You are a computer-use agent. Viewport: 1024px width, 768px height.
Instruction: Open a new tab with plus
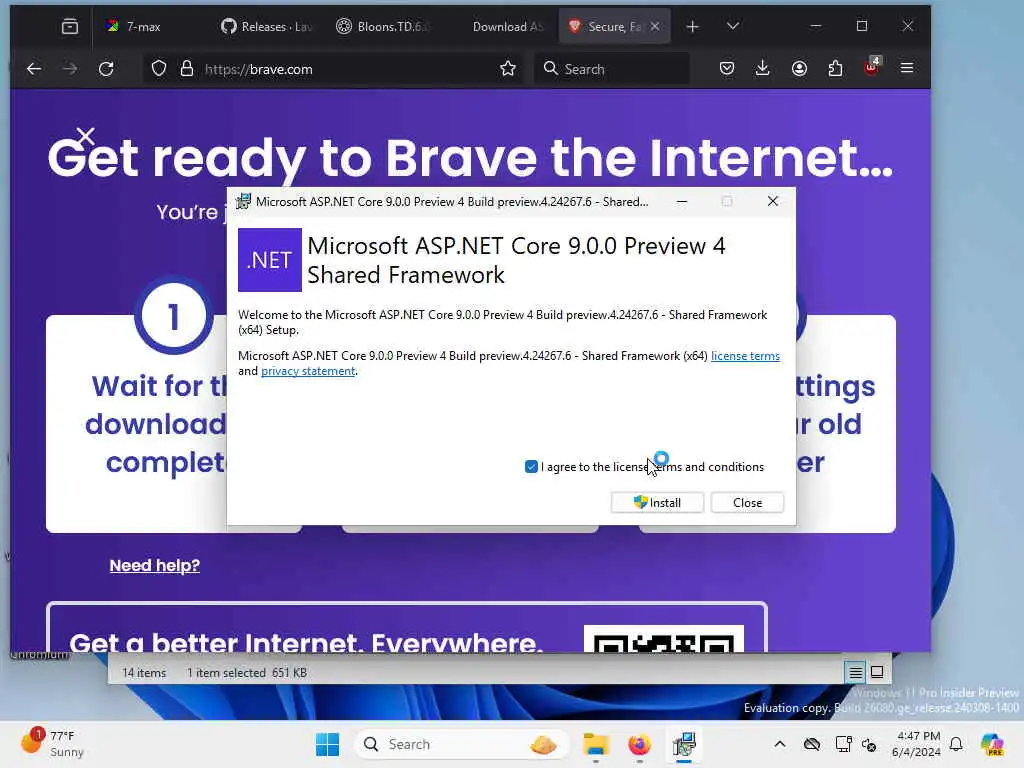click(x=692, y=27)
